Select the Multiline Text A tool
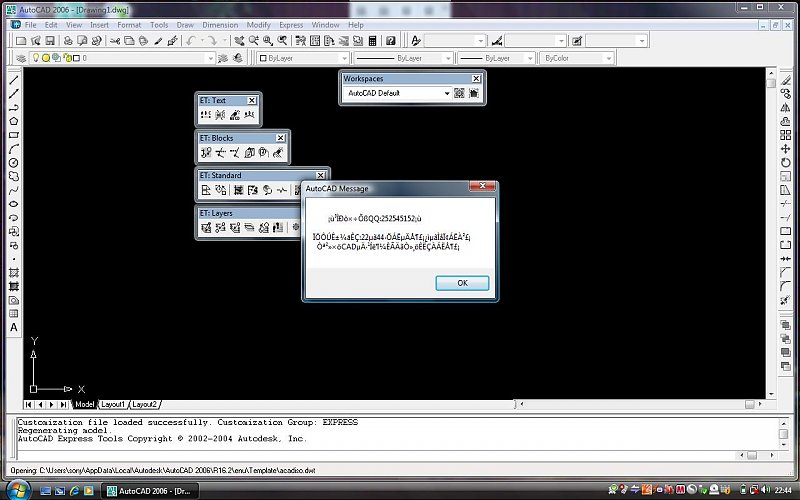This screenshot has width=800, height=500. click(14, 328)
